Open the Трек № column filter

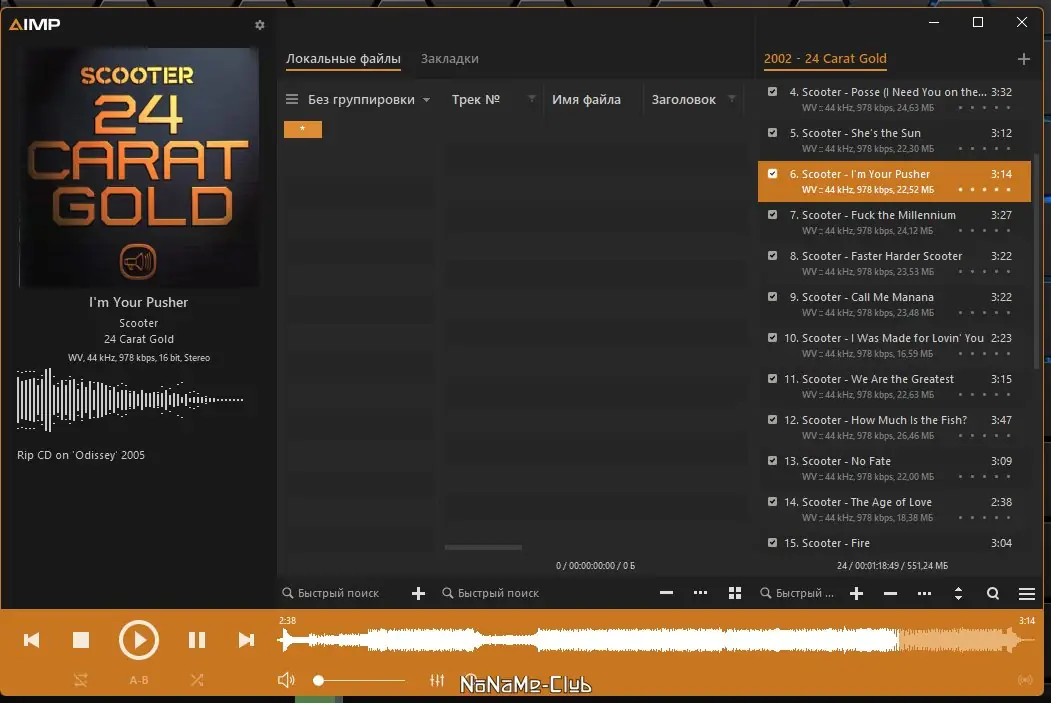(x=532, y=99)
